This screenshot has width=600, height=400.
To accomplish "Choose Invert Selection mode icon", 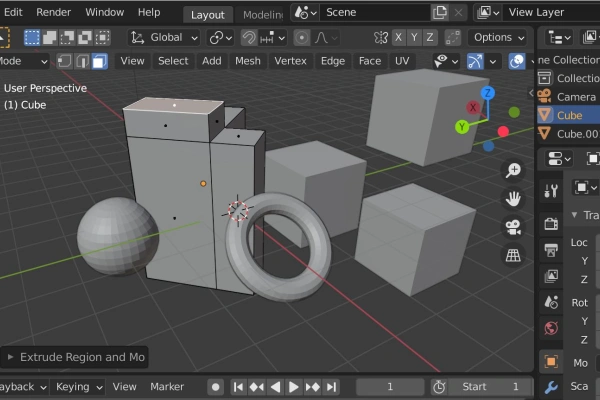I will [85, 38].
